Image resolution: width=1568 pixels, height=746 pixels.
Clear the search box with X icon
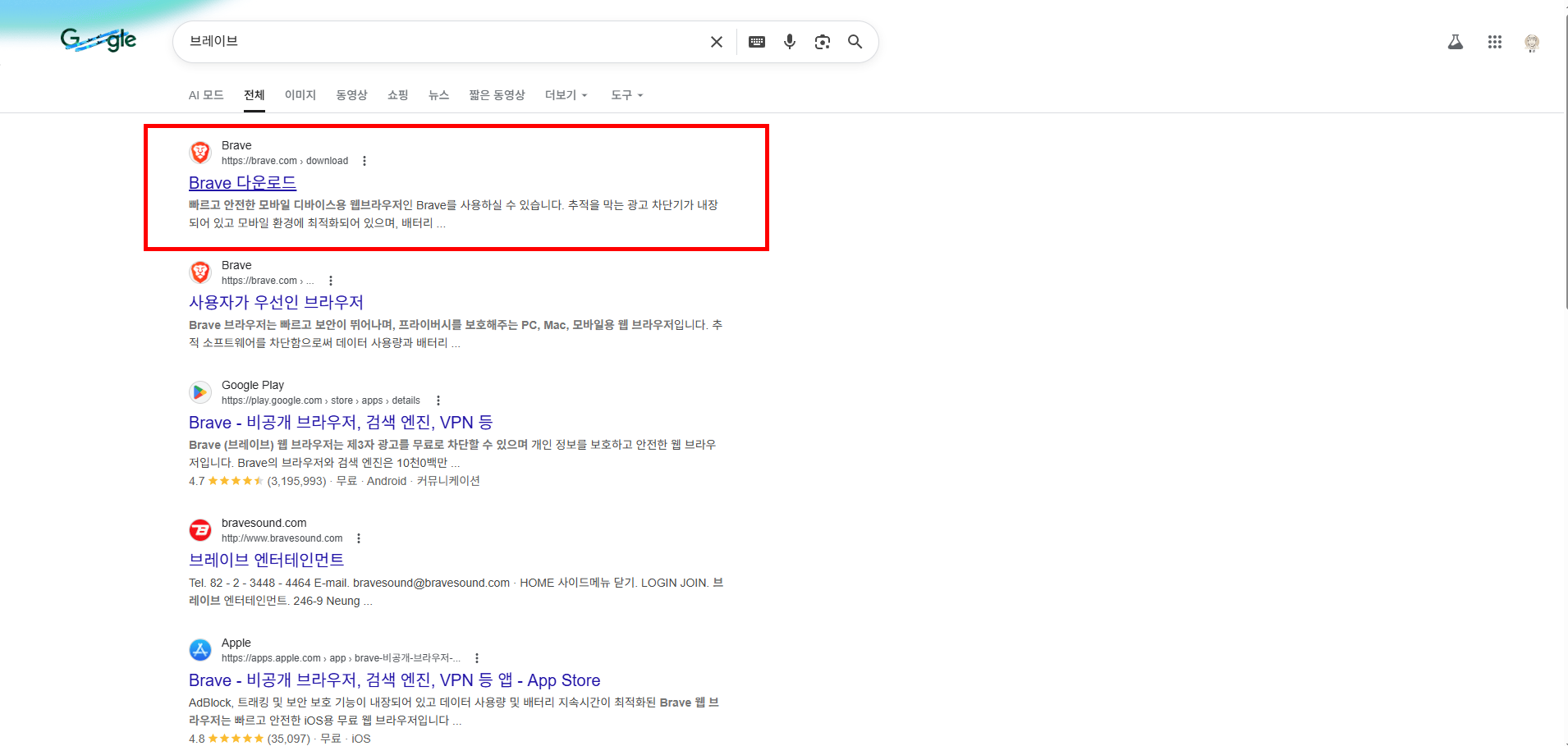pos(717,42)
